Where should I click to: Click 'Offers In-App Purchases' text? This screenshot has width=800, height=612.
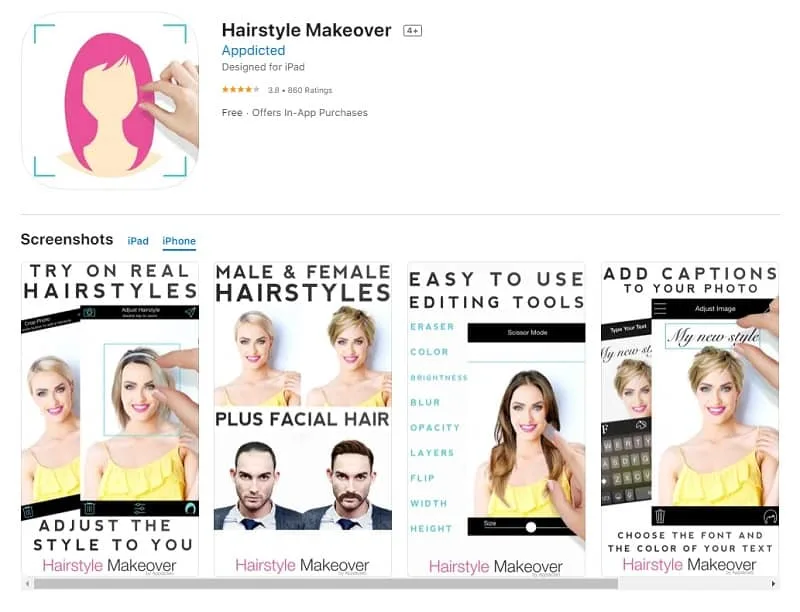tap(310, 113)
